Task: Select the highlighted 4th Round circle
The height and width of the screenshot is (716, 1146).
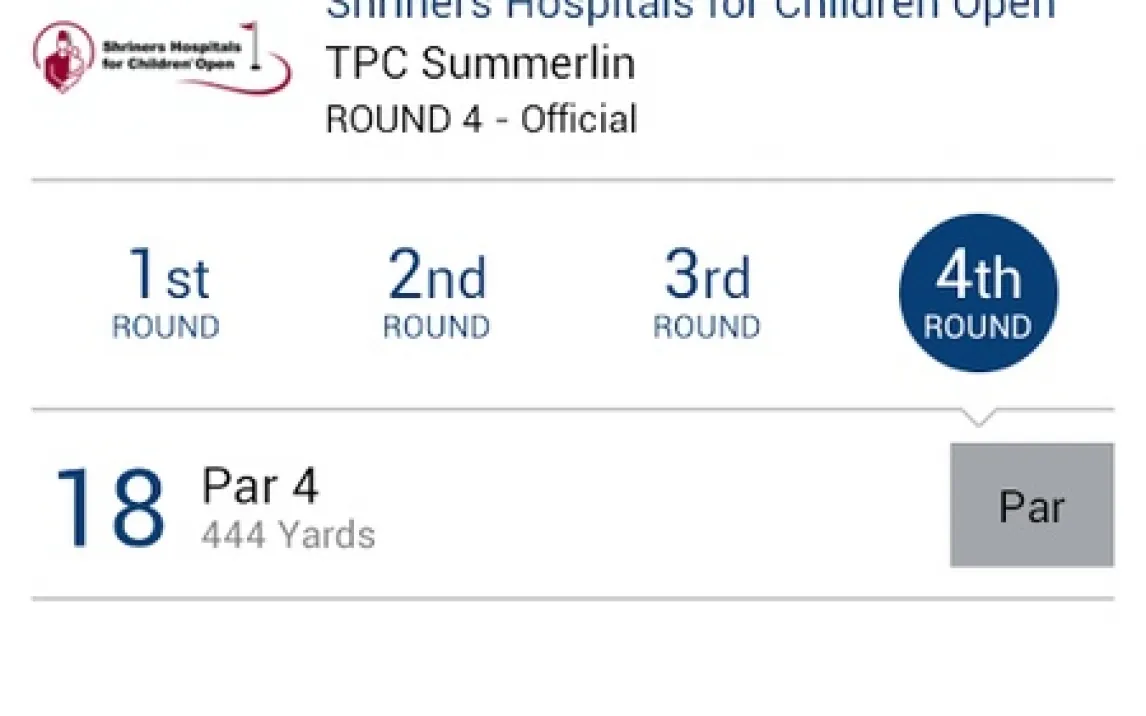Action: tap(978, 293)
